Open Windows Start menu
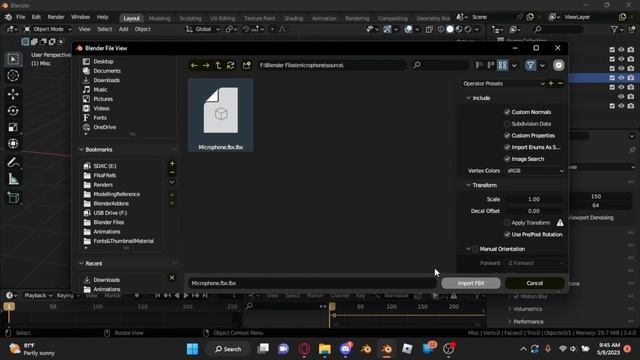 (x=192, y=349)
